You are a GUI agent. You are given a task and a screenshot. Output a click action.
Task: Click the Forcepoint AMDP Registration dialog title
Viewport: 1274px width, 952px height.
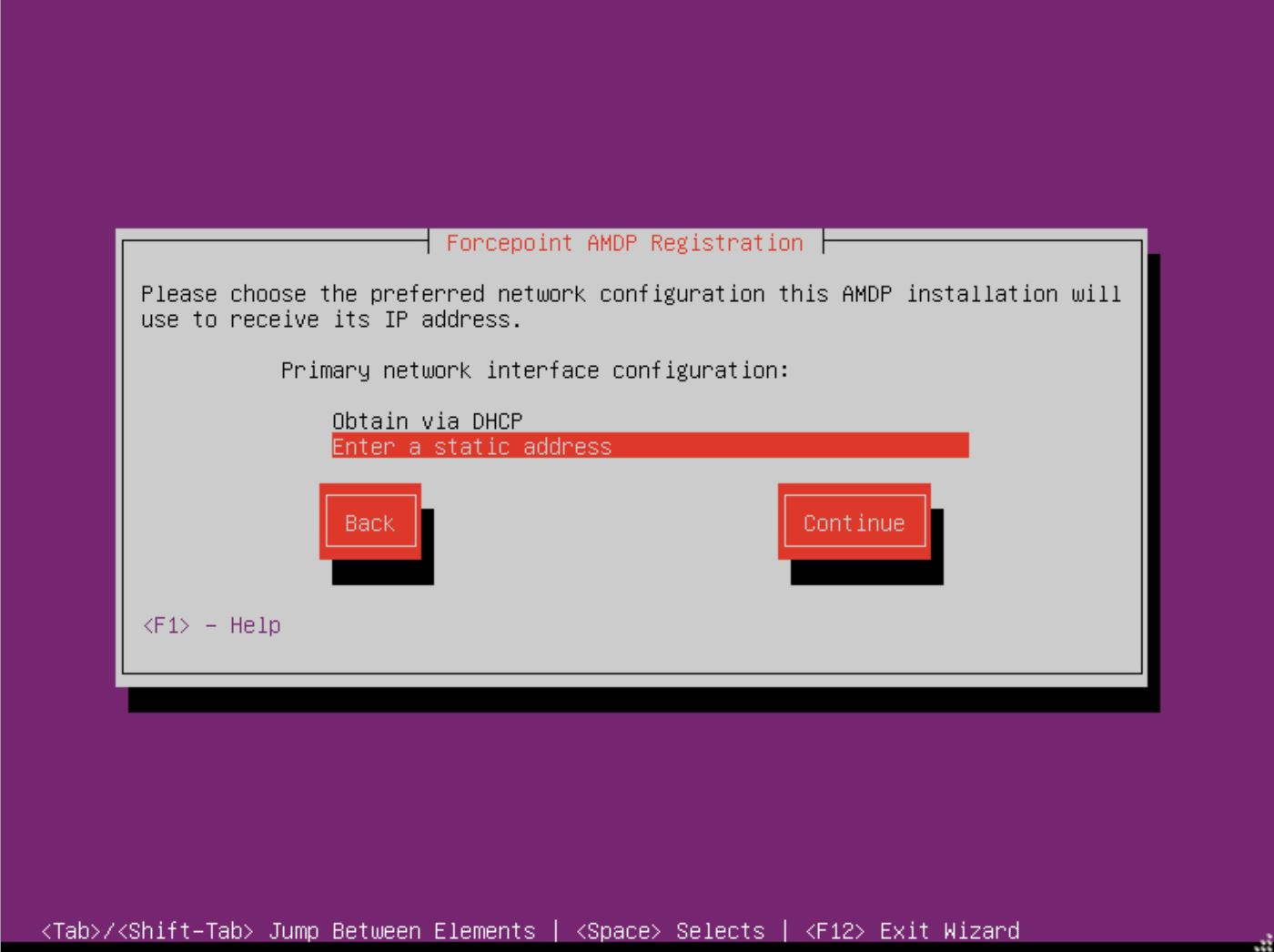coord(624,243)
